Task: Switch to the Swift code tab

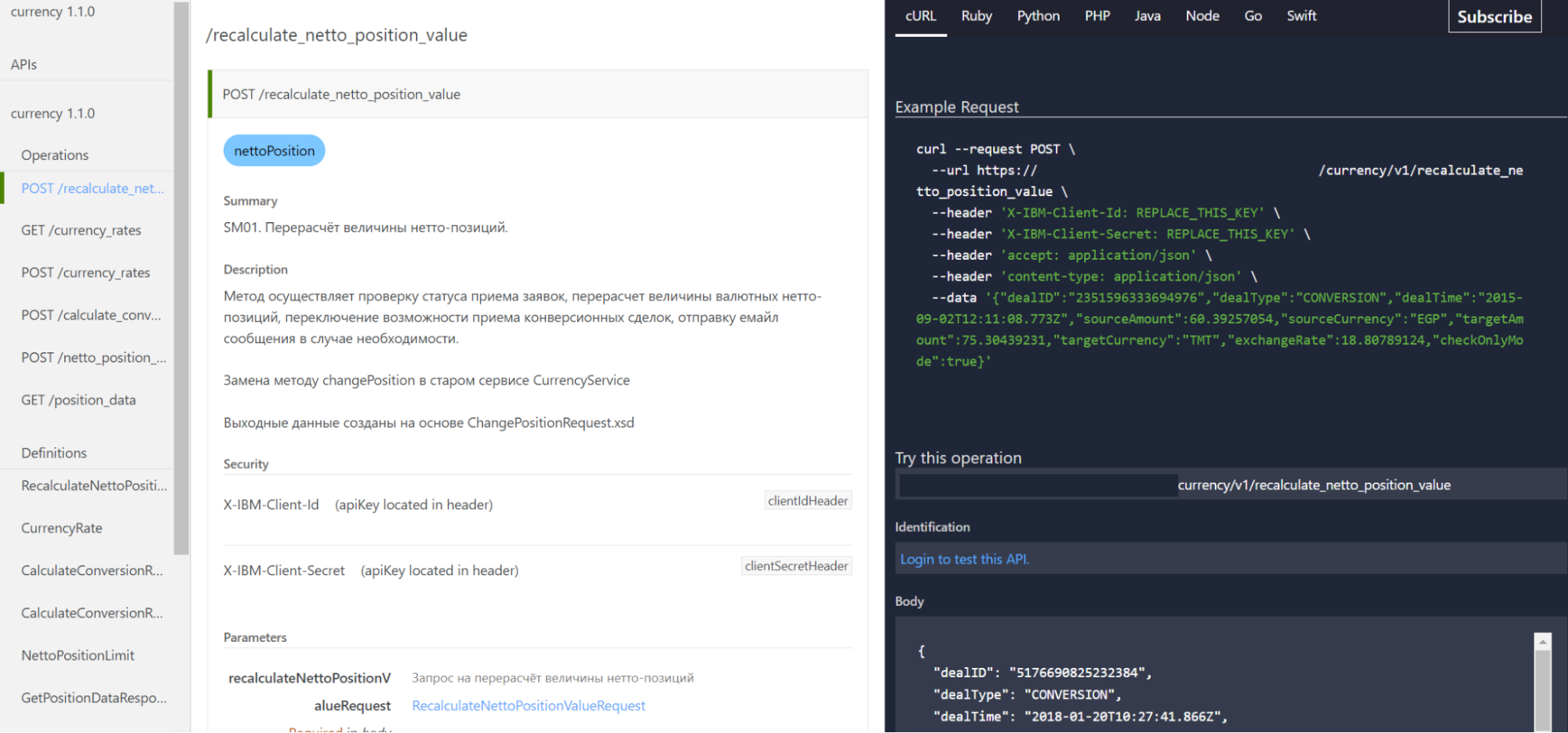Action: pos(1301,16)
